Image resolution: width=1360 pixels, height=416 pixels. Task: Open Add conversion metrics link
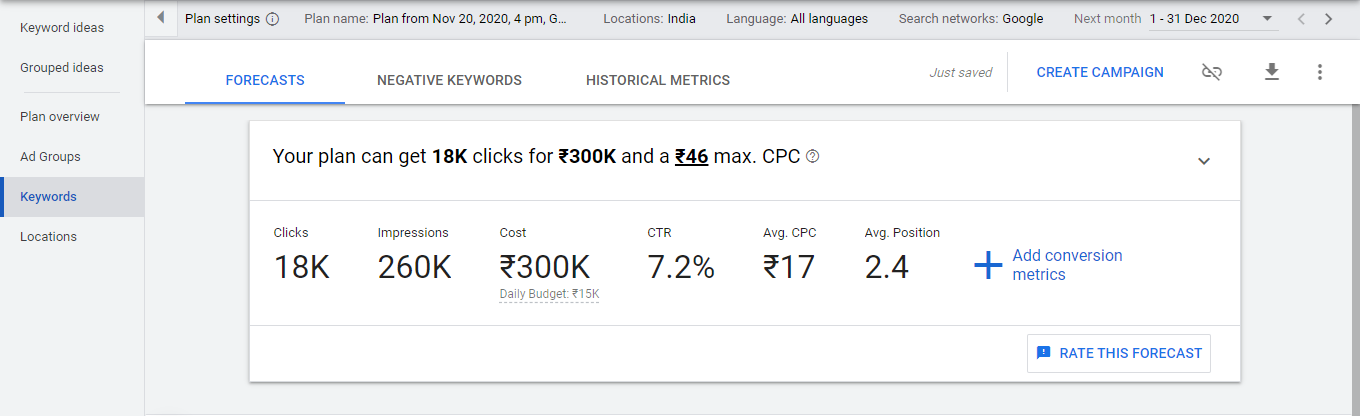click(1067, 265)
